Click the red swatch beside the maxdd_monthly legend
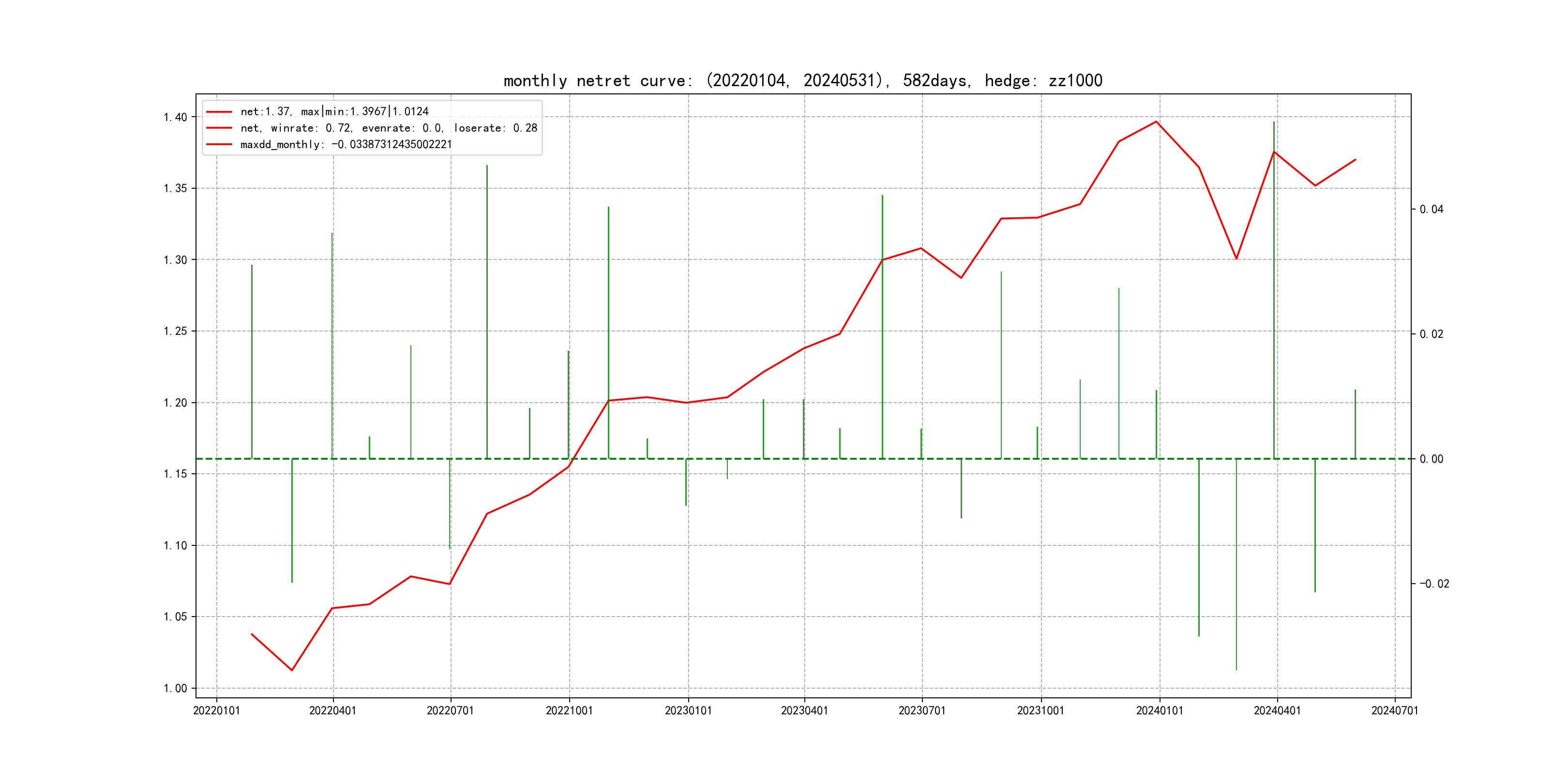The width and height of the screenshot is (1568, 784). [x=219, y=144]
